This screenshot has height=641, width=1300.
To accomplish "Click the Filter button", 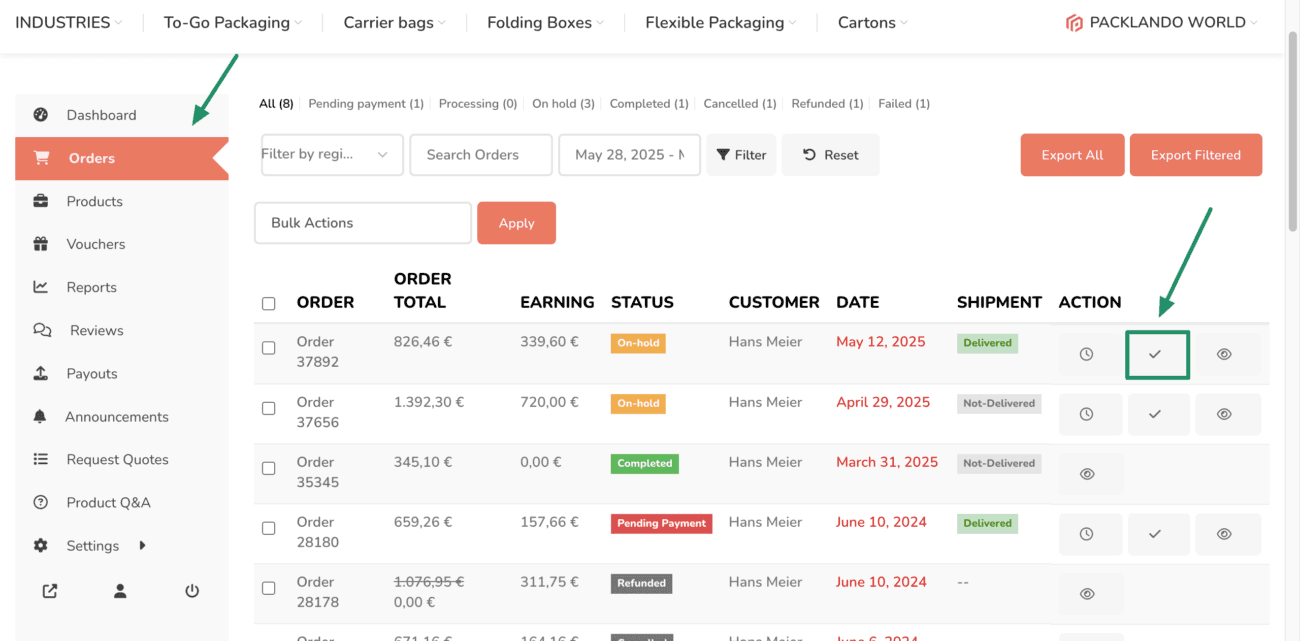I will [741, 155].
